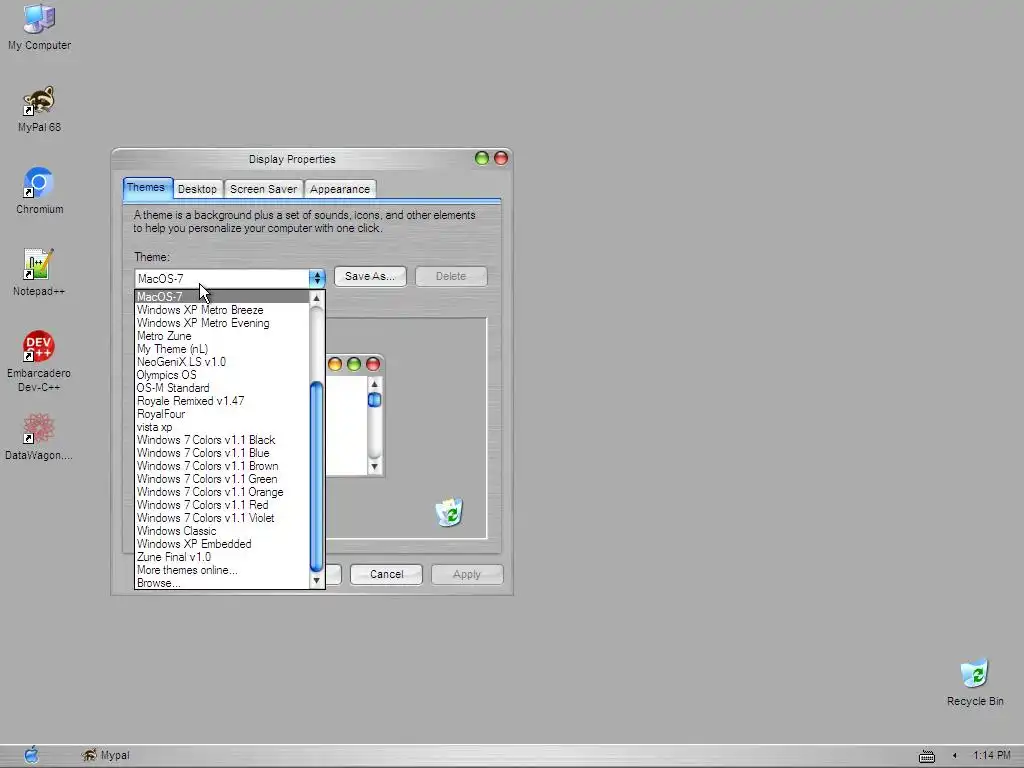Switch to the Desktop tab
Screen dimensions: 1024x768
coord(197,189)
